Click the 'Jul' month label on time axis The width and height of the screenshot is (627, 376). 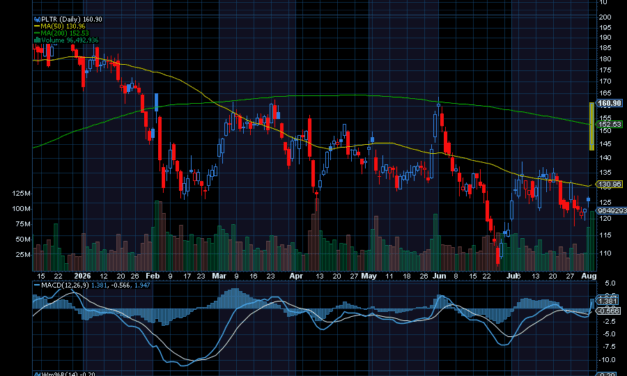pyautogui.click(x=513, y=276)
